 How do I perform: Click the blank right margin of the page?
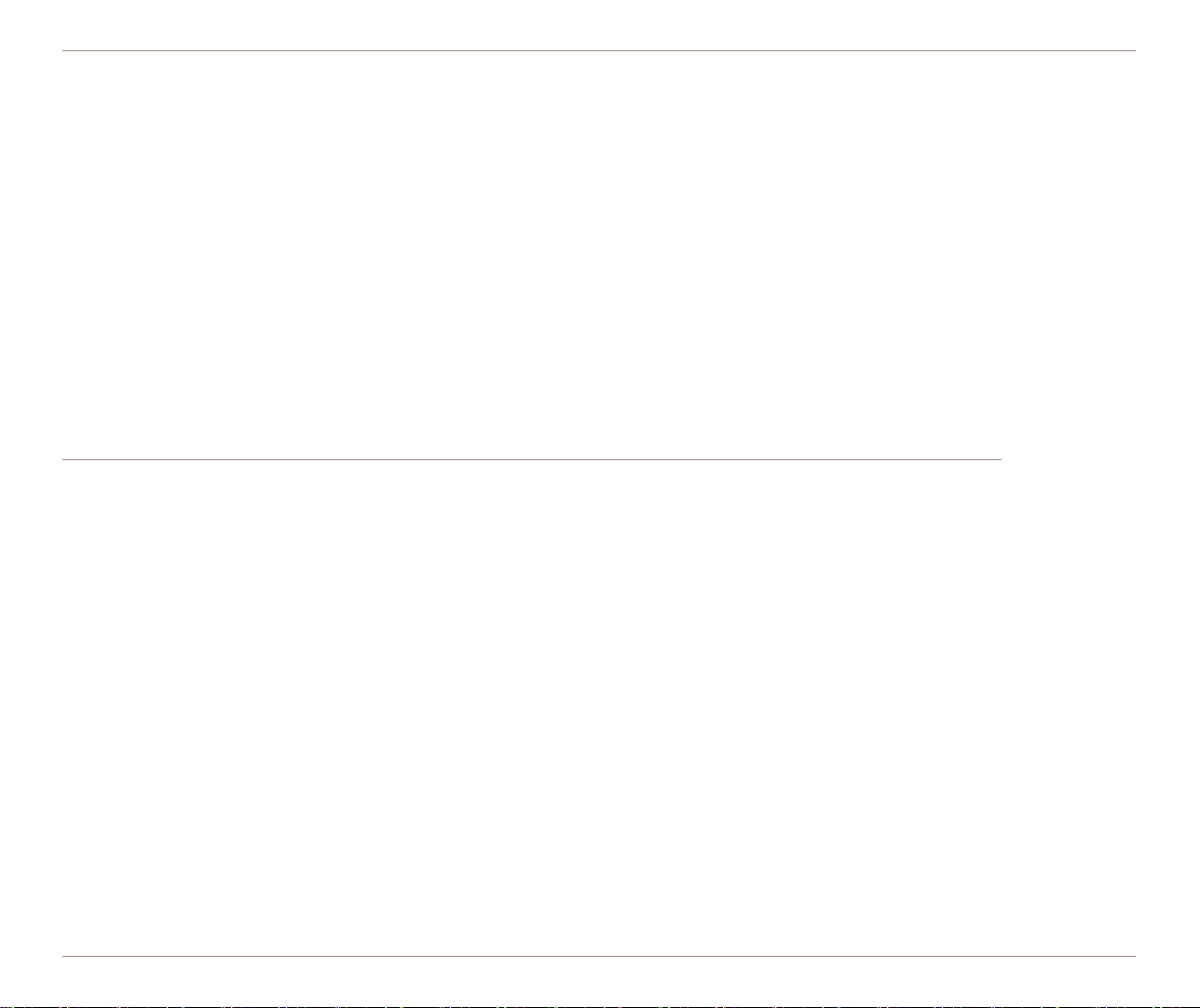coord(1168,503)
